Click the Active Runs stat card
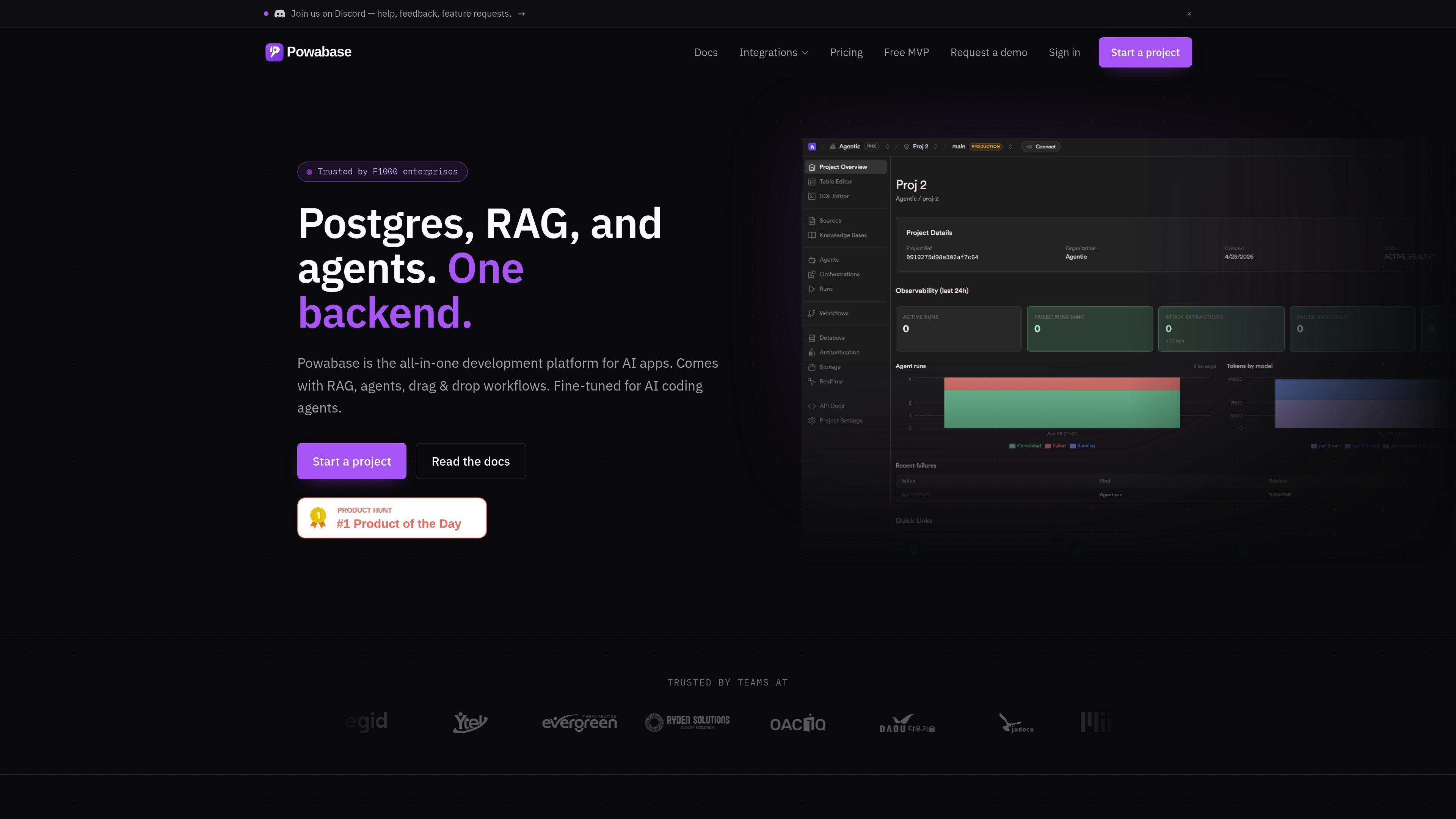Viewport: 1456px width, 819px height. (x=959, y=329)
